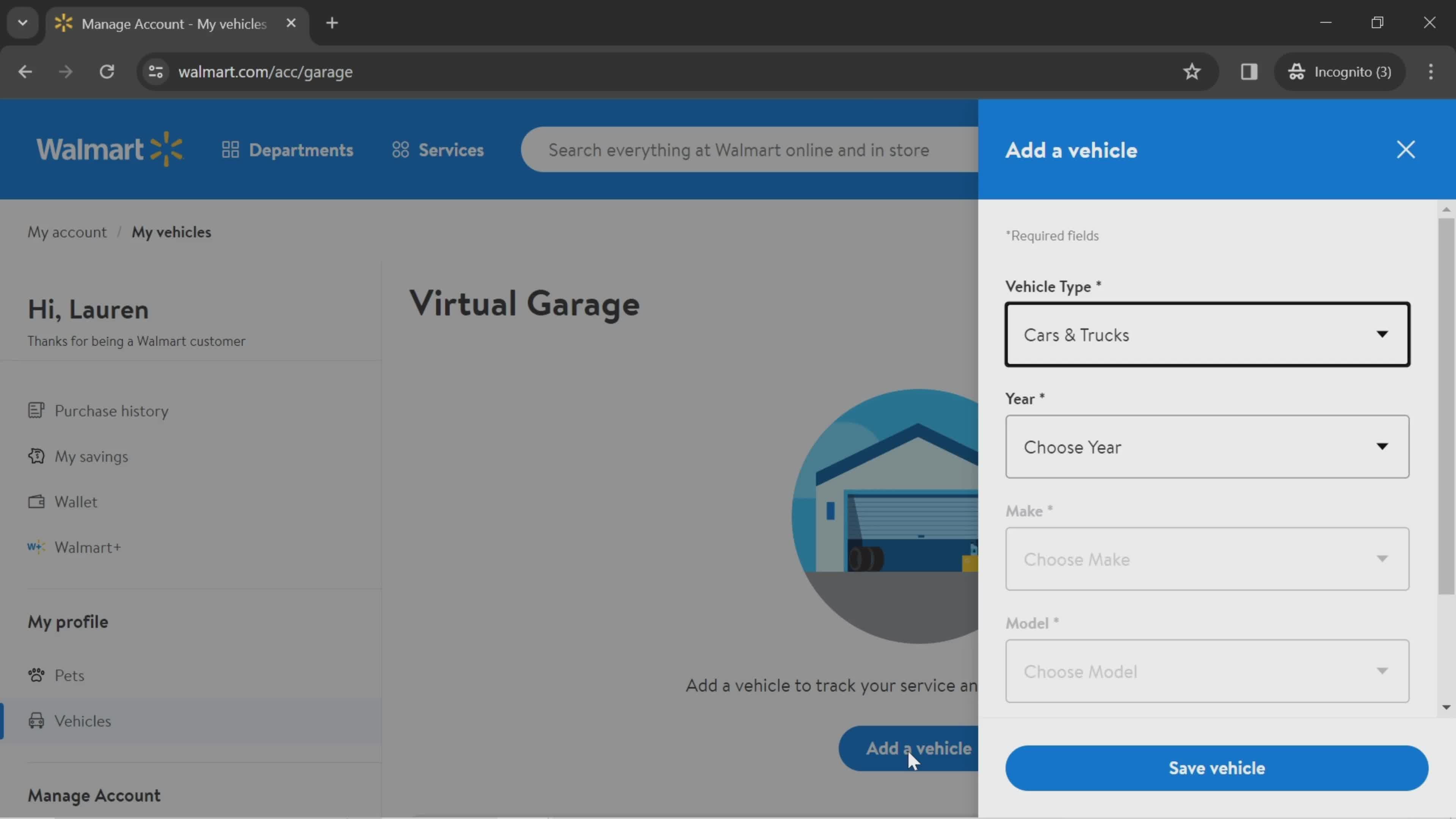Go forward in browser
Screen dimensions: 1456x819
(x=66, y=72)
